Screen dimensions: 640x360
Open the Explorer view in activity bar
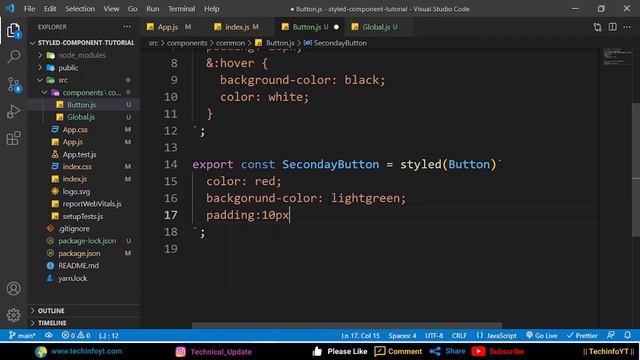coord(13,31)
